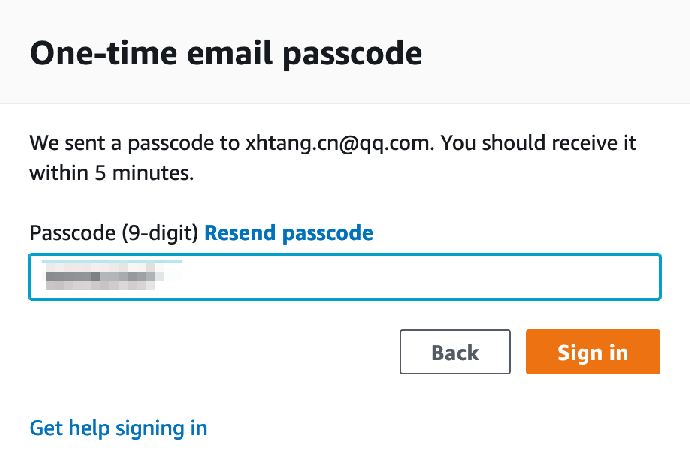The width and height of the screenshot is (690, 470).
Task: Click the email address xhtang.cn@qq.com
Action: point(337,143)
